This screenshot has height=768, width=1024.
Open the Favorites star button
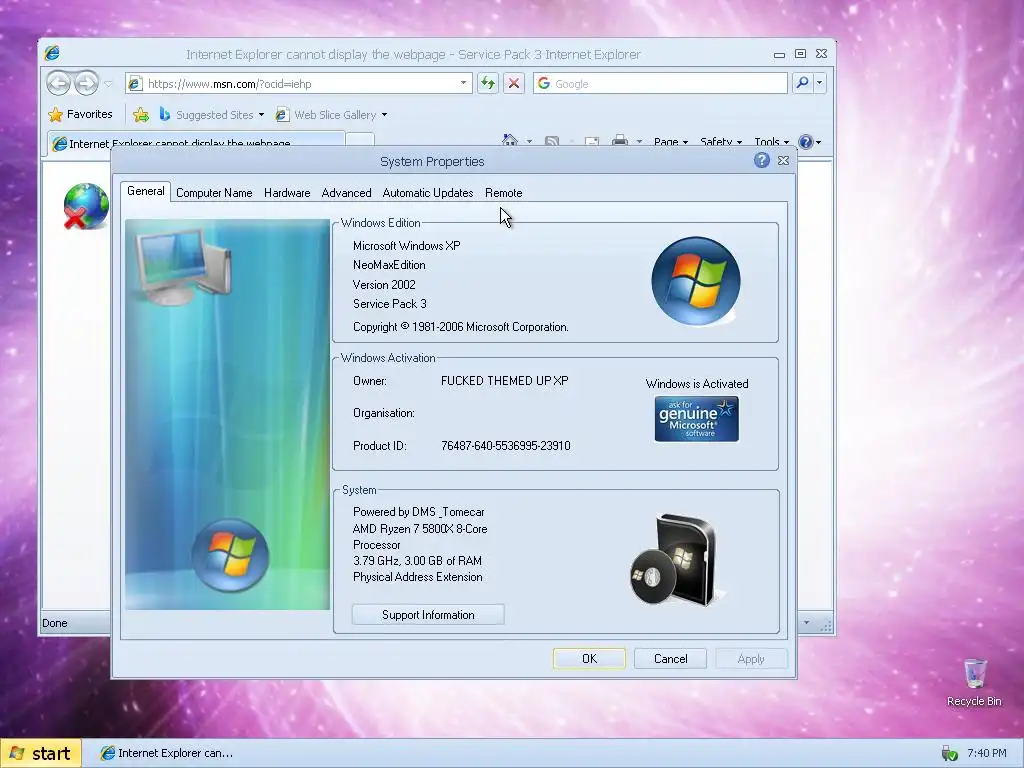pos(80,114)
